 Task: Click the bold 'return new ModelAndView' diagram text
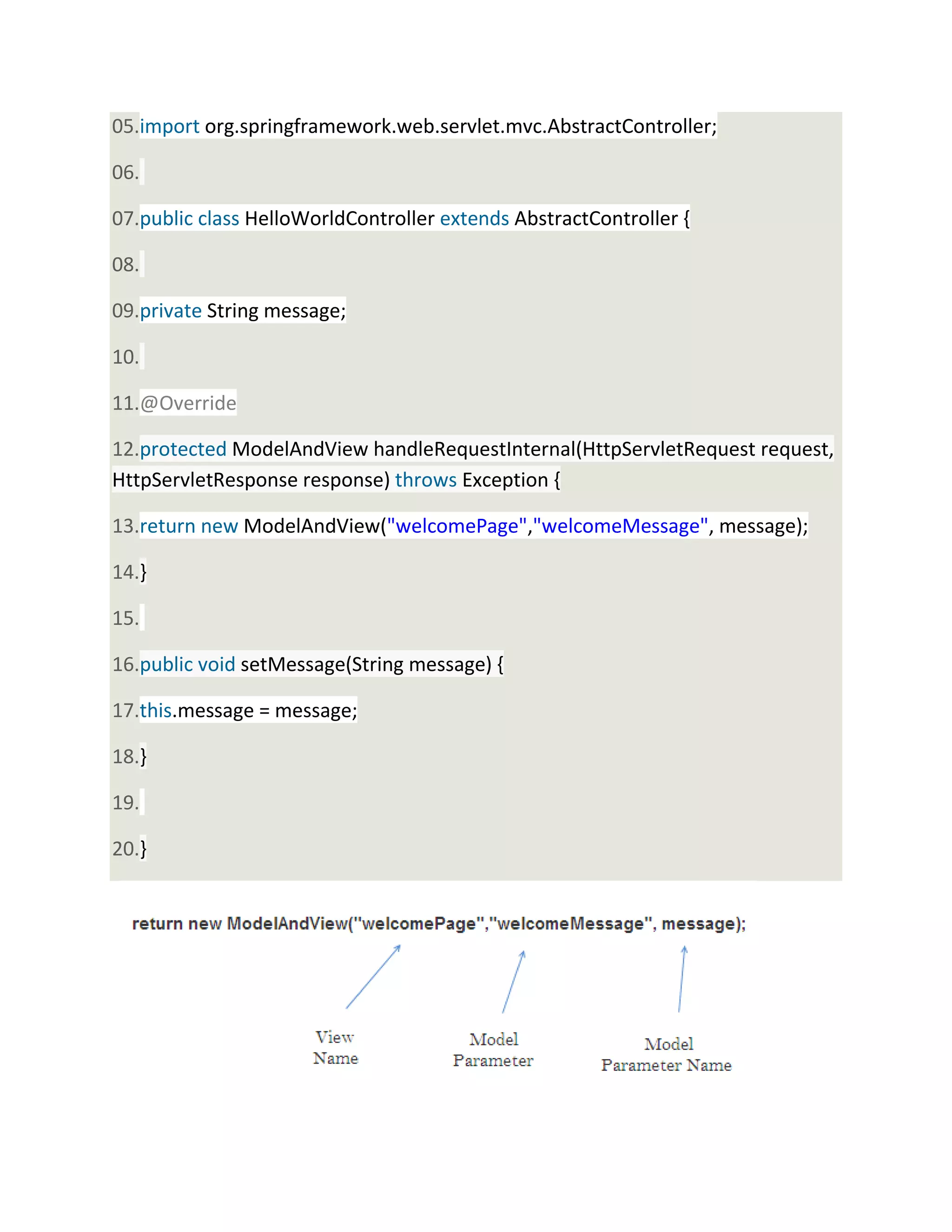(x=240, y=924)
